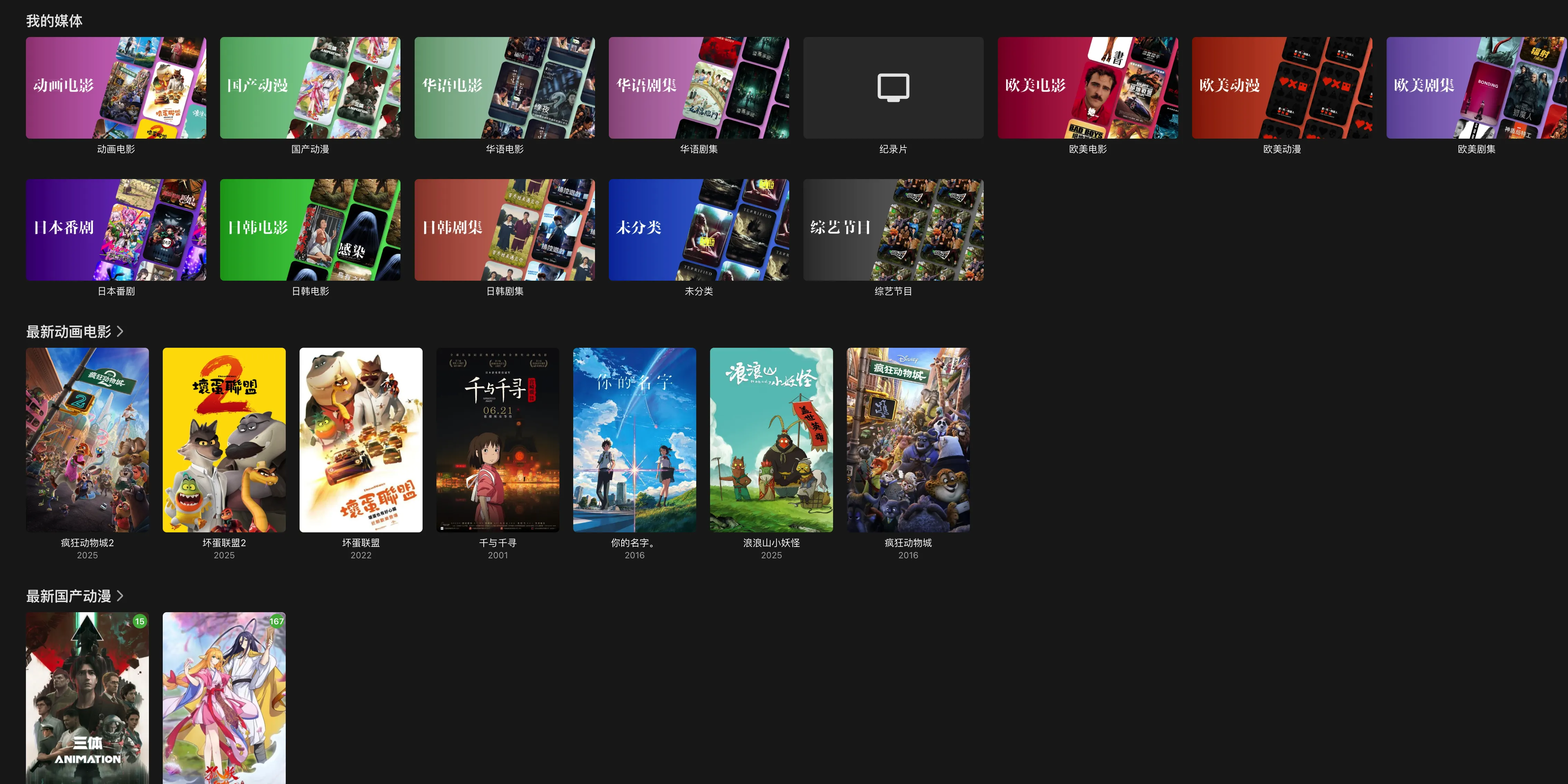This screenshot has height=784, width=1568.
Task: Open the 综艺节目 library card
Action: pos(893,230)
